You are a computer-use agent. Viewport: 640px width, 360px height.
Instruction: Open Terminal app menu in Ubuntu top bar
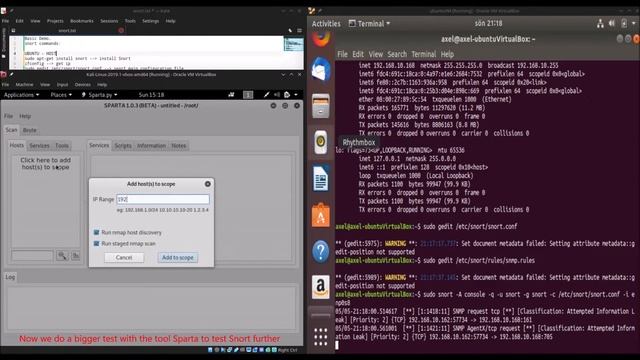pos(369,24)
